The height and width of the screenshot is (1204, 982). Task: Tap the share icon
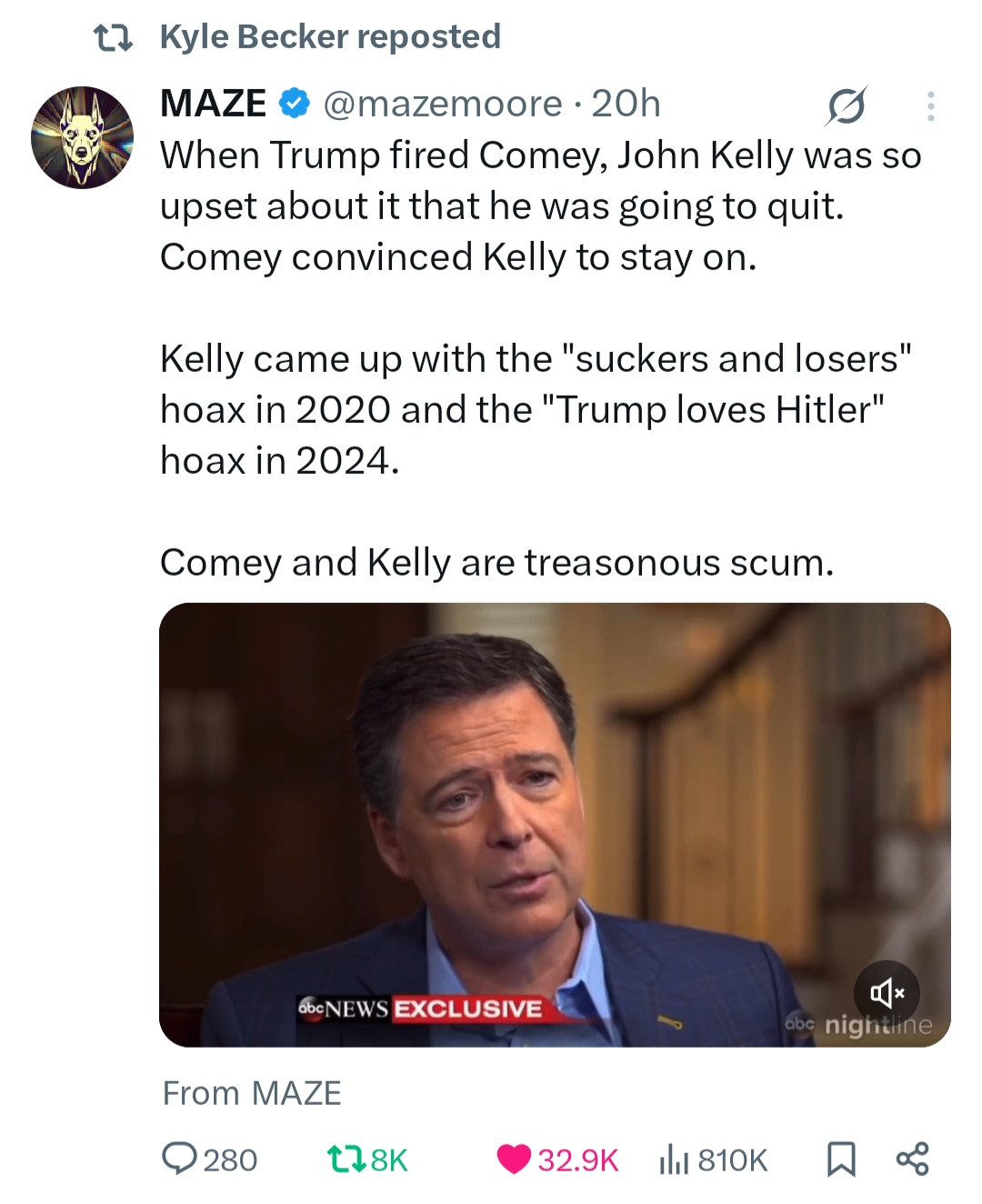click(912, 1159)
